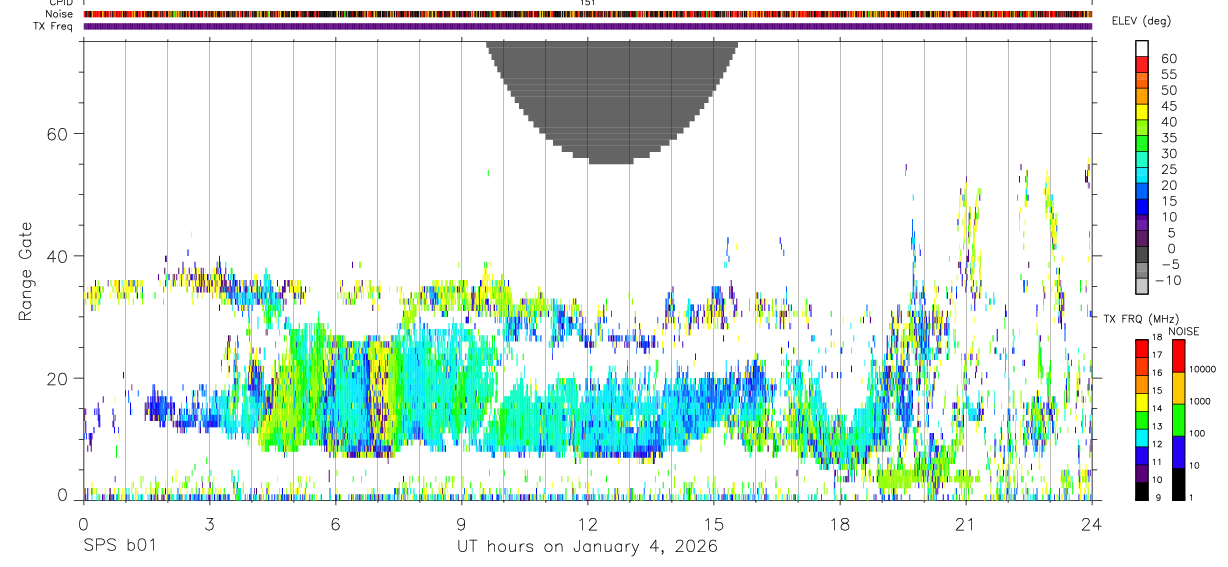Screen dimensions: 1228x567
Task: Click the '55' label on the ELEV colorbar
Action: (1168, 75)
